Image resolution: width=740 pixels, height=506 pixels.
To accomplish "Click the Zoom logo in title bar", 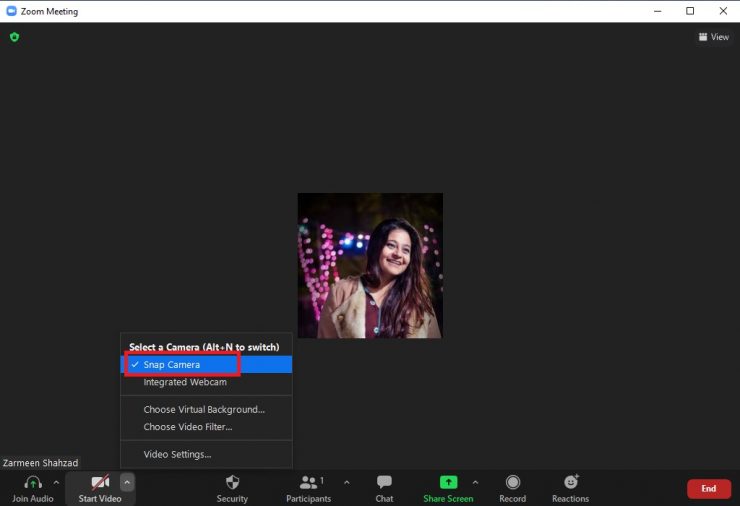I will click(x=11, y=11).
